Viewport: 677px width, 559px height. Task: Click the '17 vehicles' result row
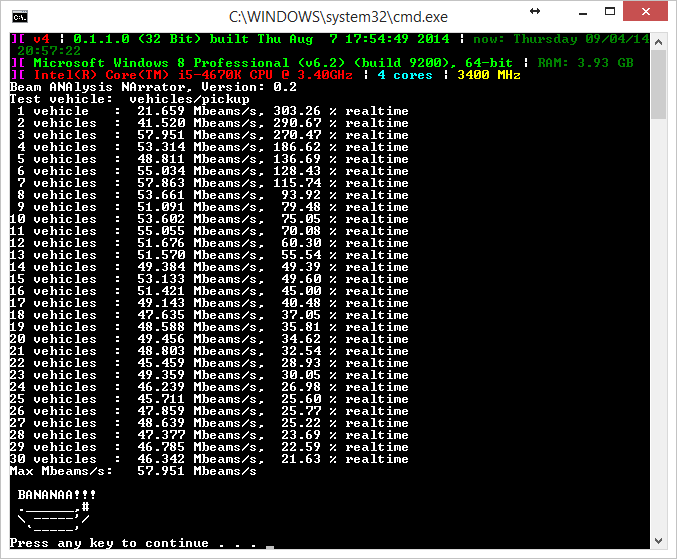click(x=209, y=303)
